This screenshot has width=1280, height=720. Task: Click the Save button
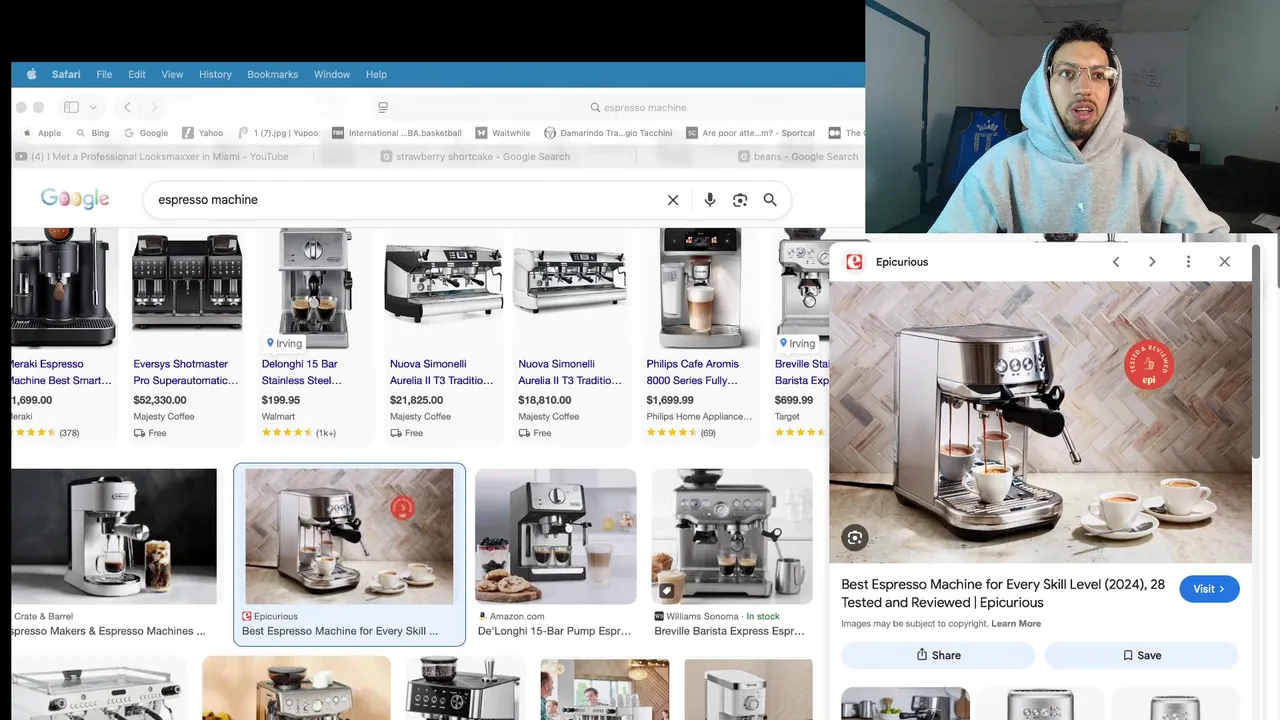pyautogui.click(x=1141, y=655)
